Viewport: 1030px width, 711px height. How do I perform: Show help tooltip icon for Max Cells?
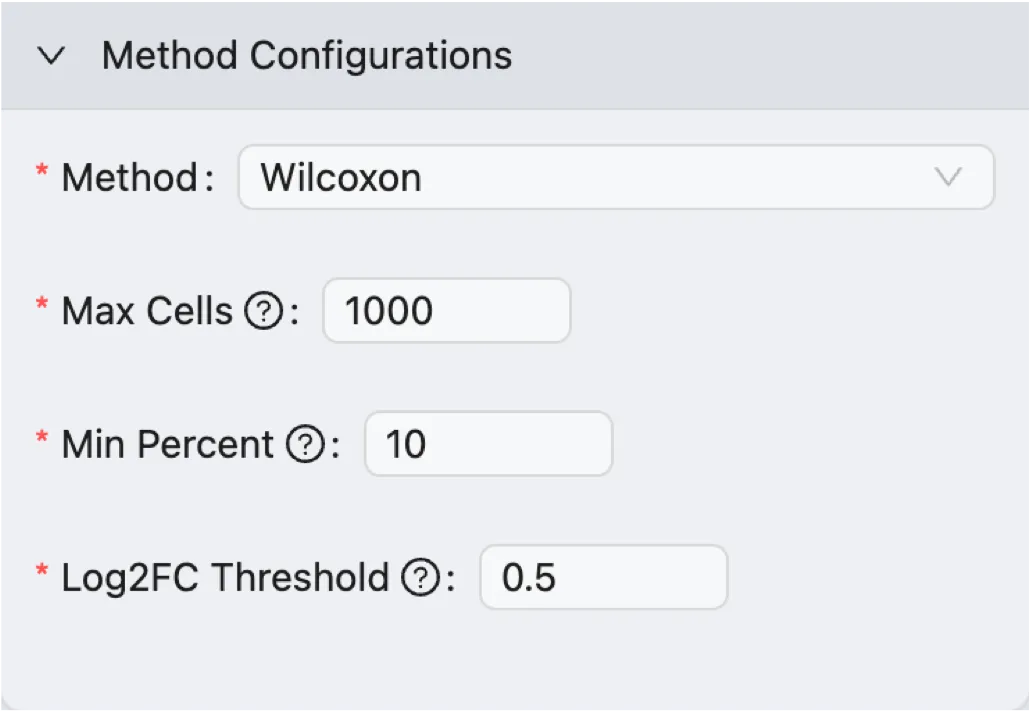tap(263, 312)
